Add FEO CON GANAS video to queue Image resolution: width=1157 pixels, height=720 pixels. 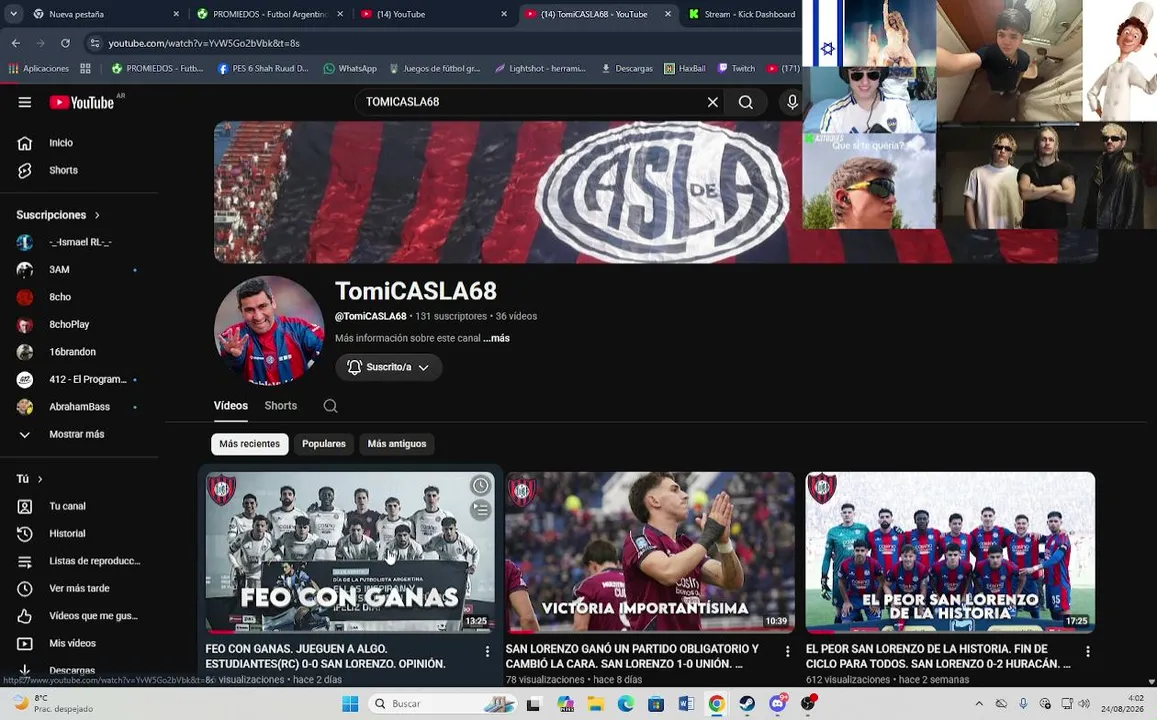480,510
